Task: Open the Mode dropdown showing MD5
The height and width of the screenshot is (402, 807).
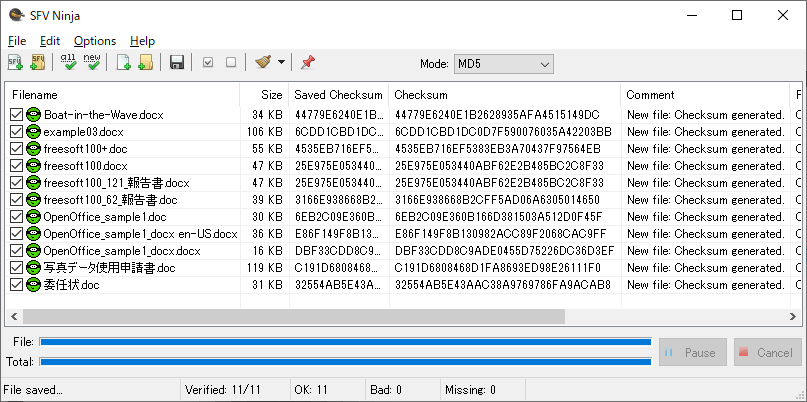Action: [x=503, y=64]
